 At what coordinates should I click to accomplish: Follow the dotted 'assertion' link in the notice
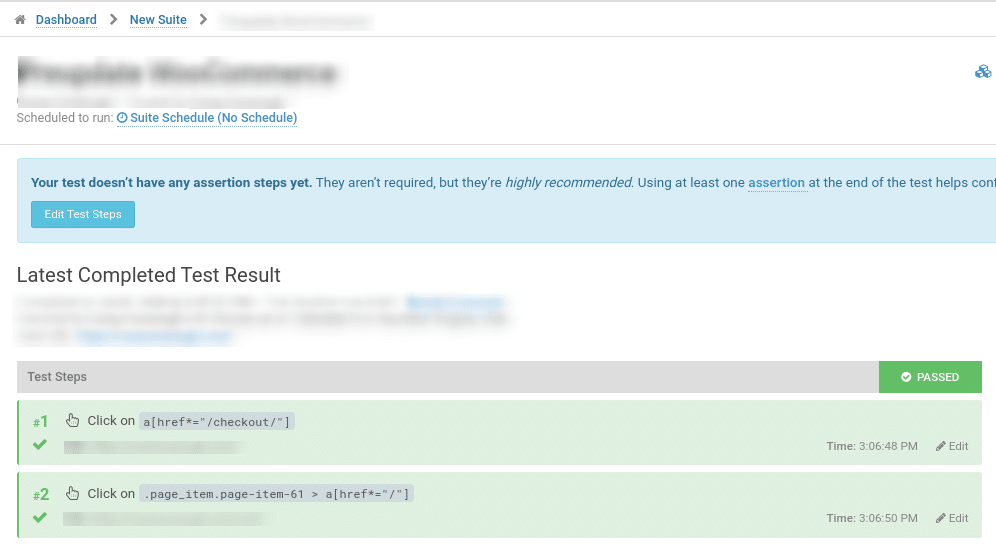click(776, 183)
